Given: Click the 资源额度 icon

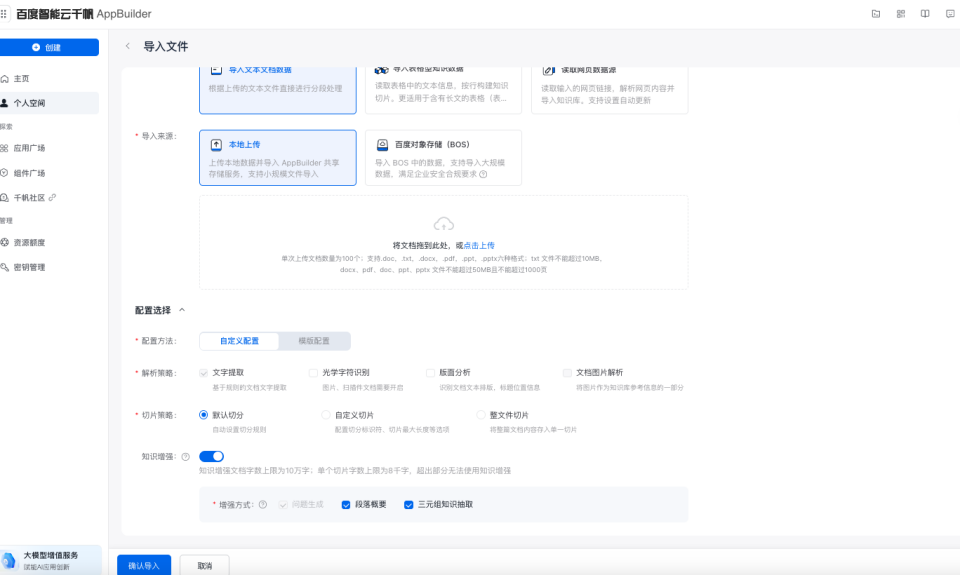Looking at the screenshot, I should 4,242.
